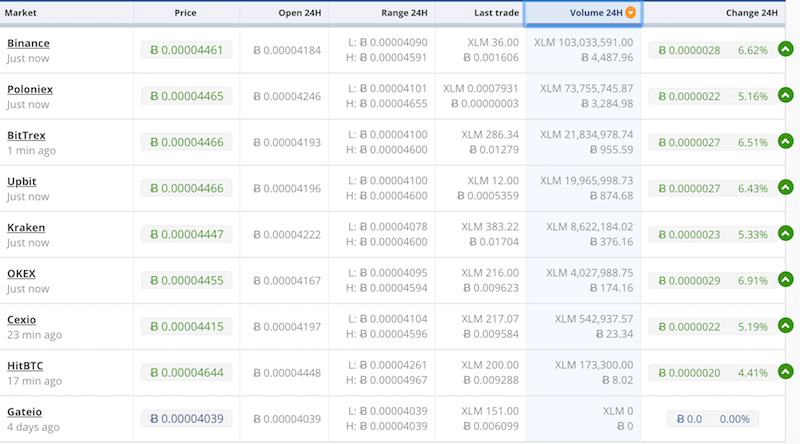Viewport: 800px width, 444px height.
Task: Click OKEX price Ƀ 0.00004455
Action: 187,280
